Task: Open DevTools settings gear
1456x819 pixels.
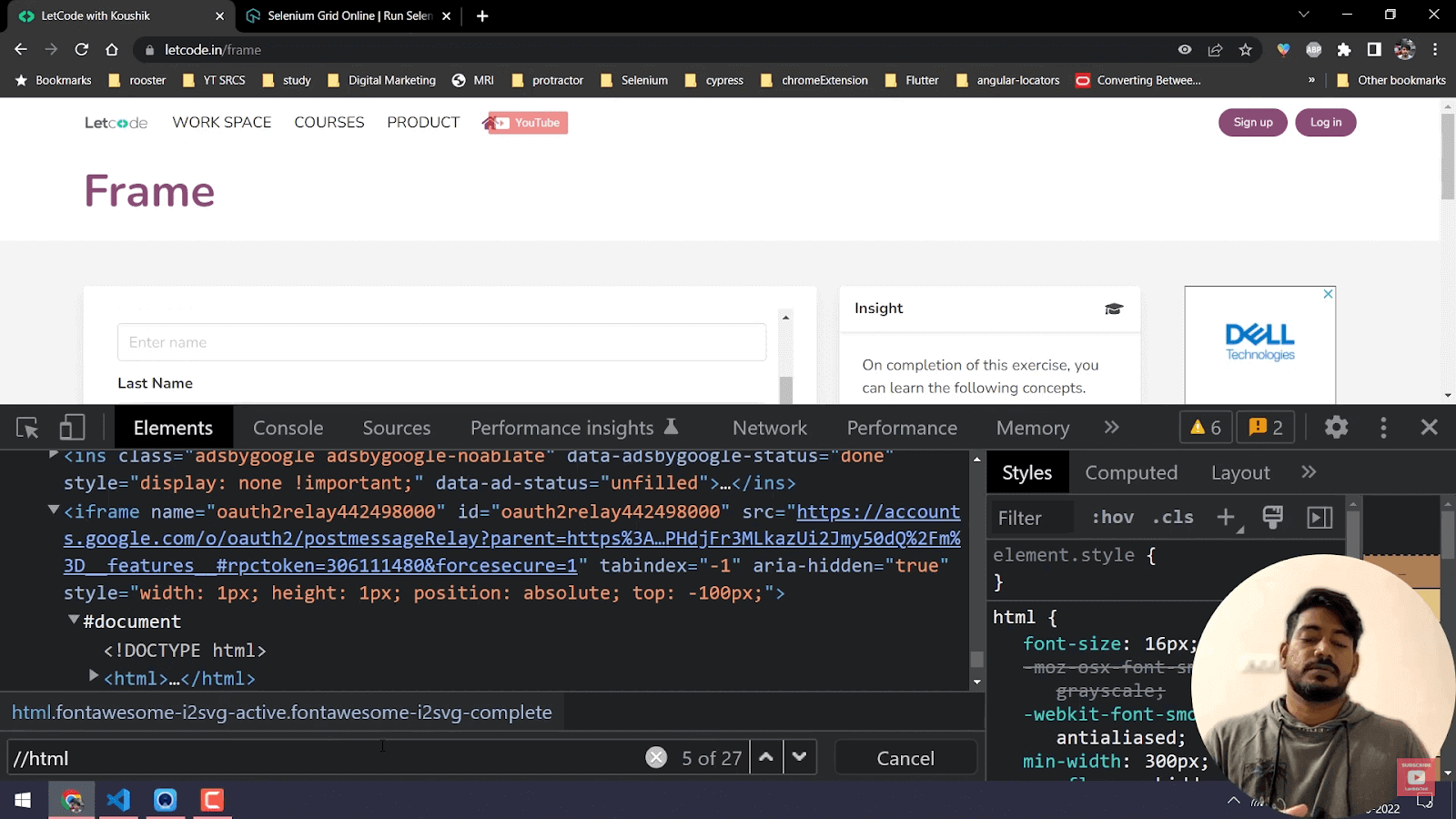Action: pyautogui.click(x=1336, y=427)
